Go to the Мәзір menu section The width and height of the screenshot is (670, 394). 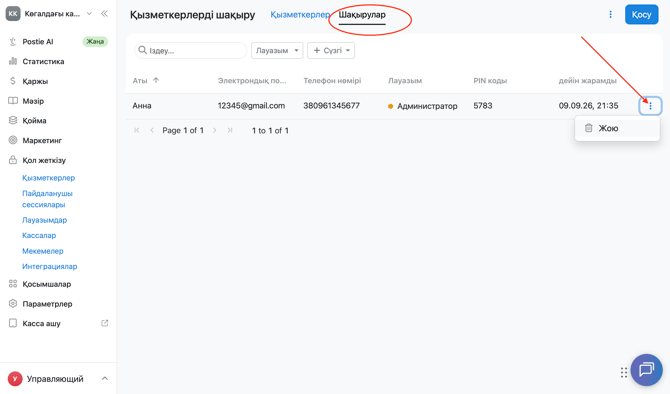tap(33, 101)
